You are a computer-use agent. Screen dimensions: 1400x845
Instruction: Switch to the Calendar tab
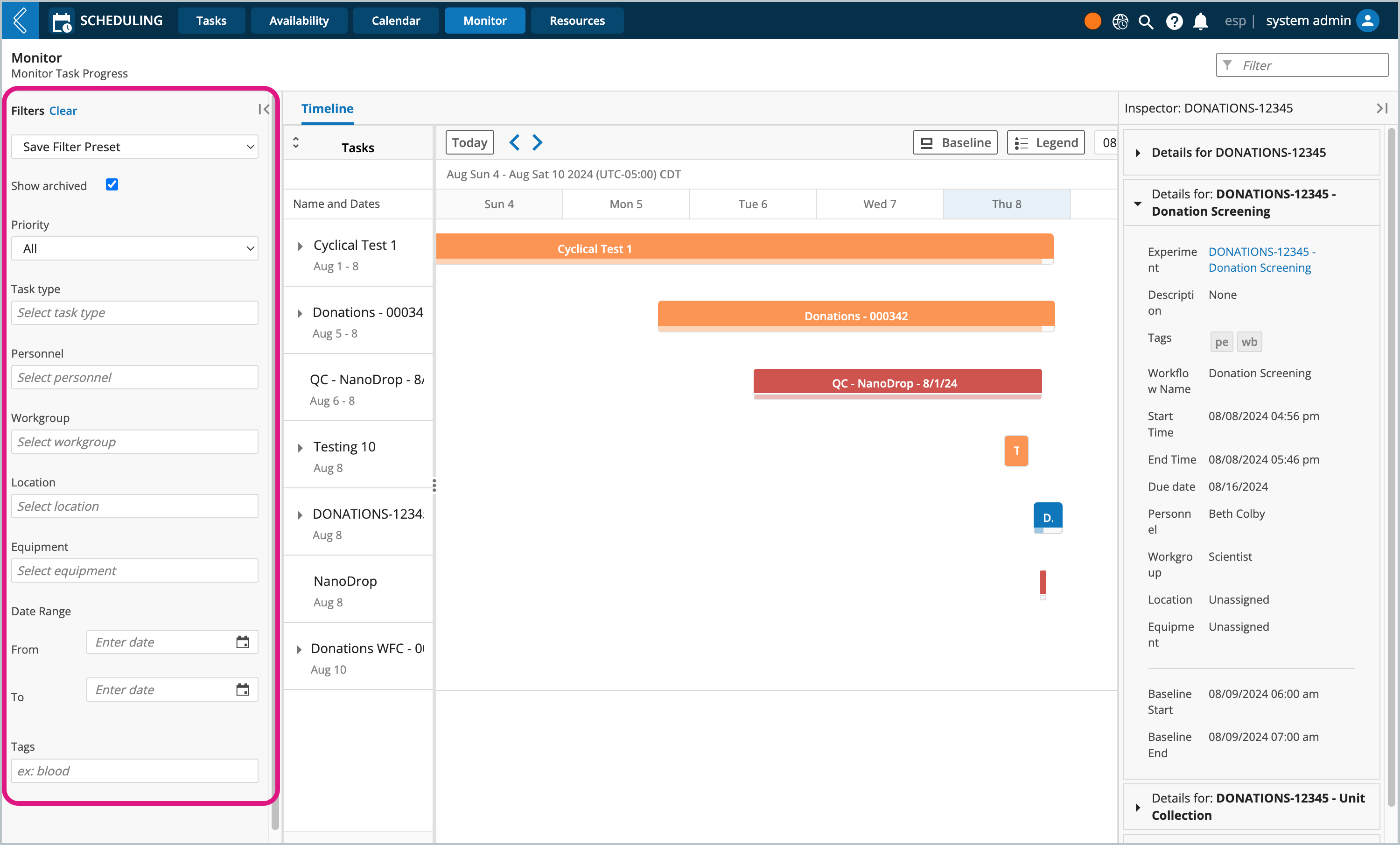pos(394,19)
